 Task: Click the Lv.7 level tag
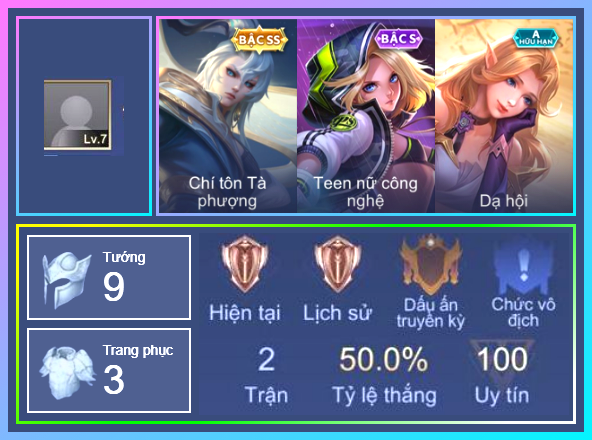96,139
